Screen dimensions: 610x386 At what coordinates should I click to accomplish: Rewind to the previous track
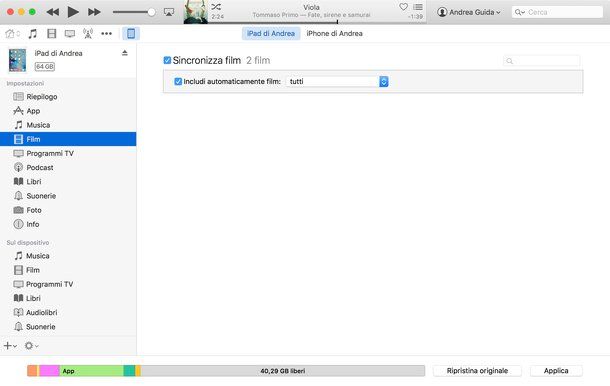pyautogui.click(x=53, y=12)
